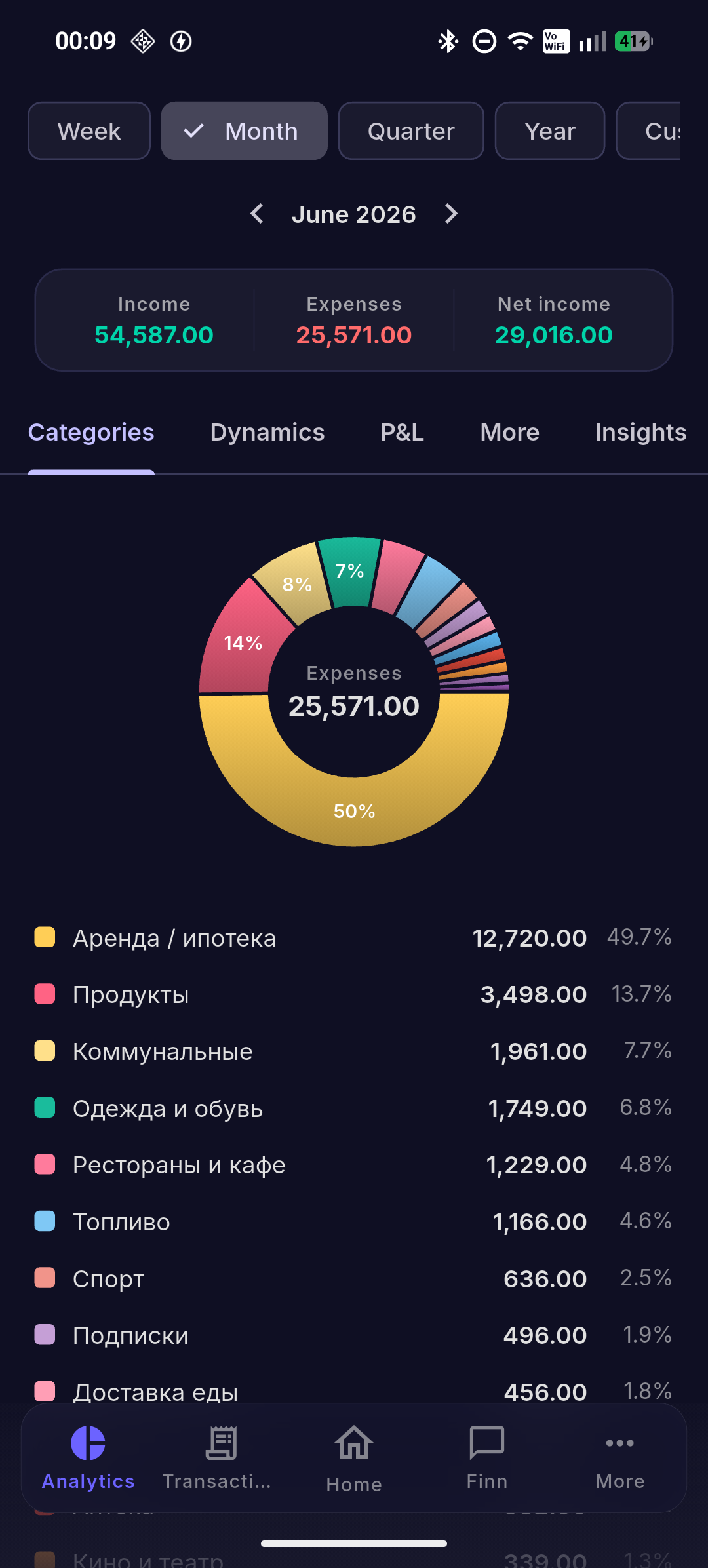Tap the 50% yellow donut segment
The height and width of the screenshot is (1568, 708).
pyautogui.click(x=354, y=812)
